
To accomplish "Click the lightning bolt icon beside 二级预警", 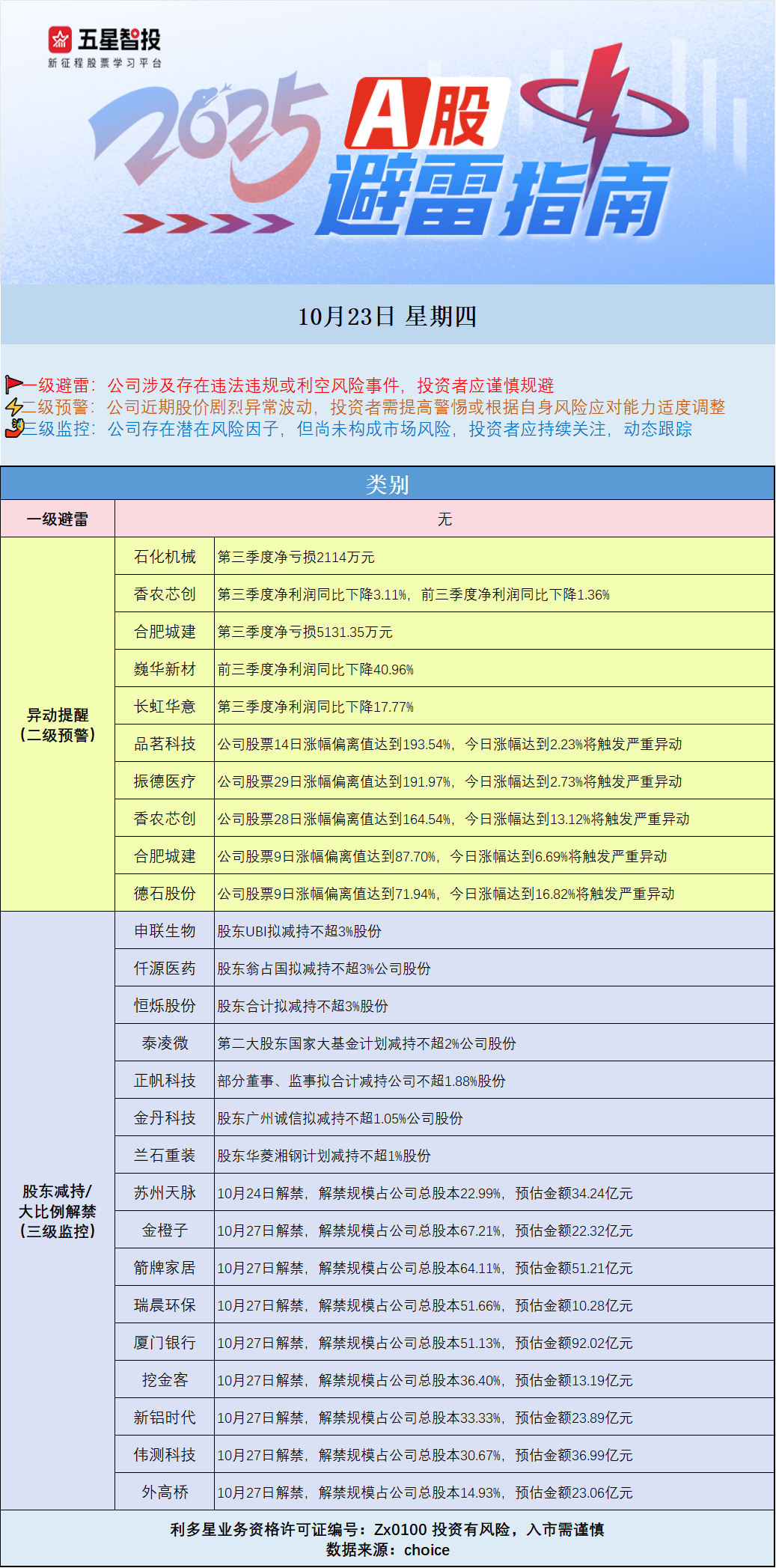I will [x=13, y=407].
